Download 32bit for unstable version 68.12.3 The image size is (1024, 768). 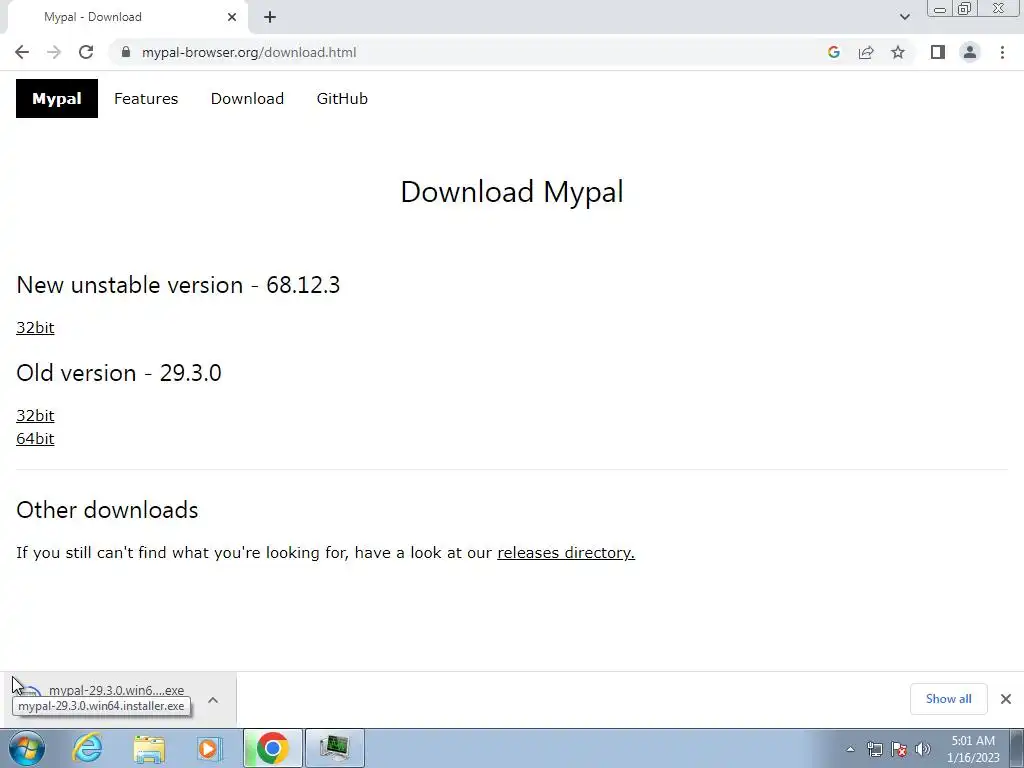click(35, 327)
